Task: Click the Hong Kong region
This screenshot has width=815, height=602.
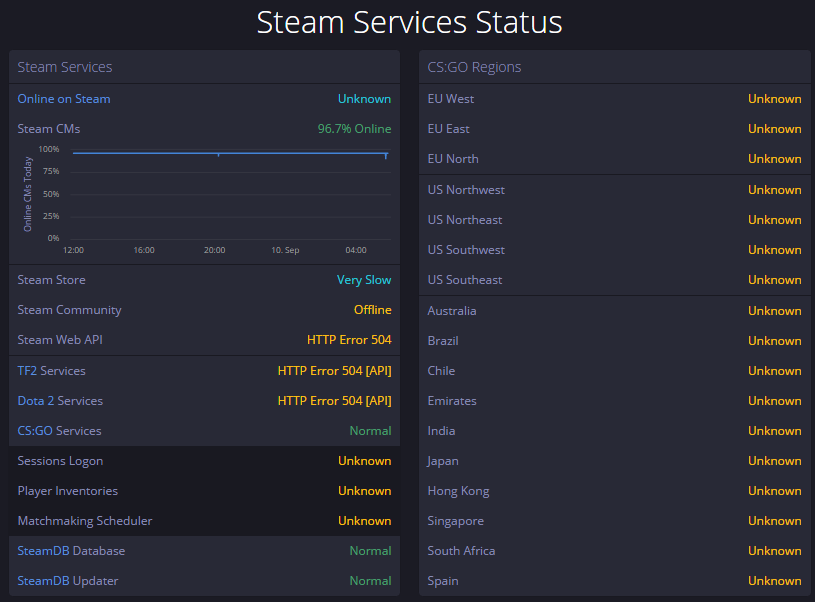Action: point(458,491)
